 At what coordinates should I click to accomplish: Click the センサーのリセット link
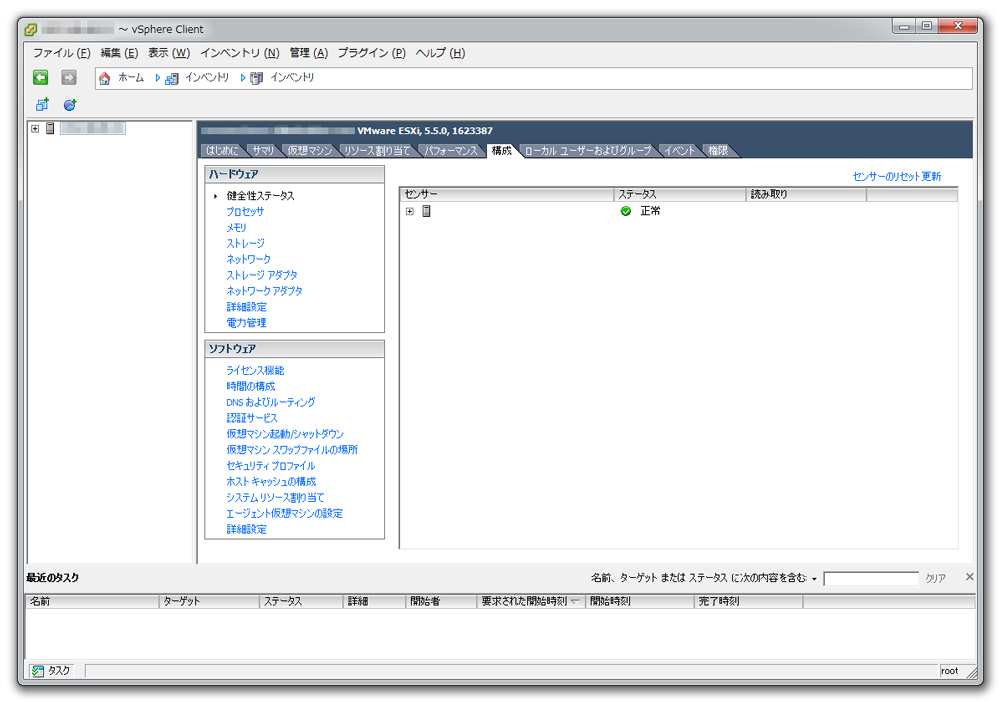point(886,177)
